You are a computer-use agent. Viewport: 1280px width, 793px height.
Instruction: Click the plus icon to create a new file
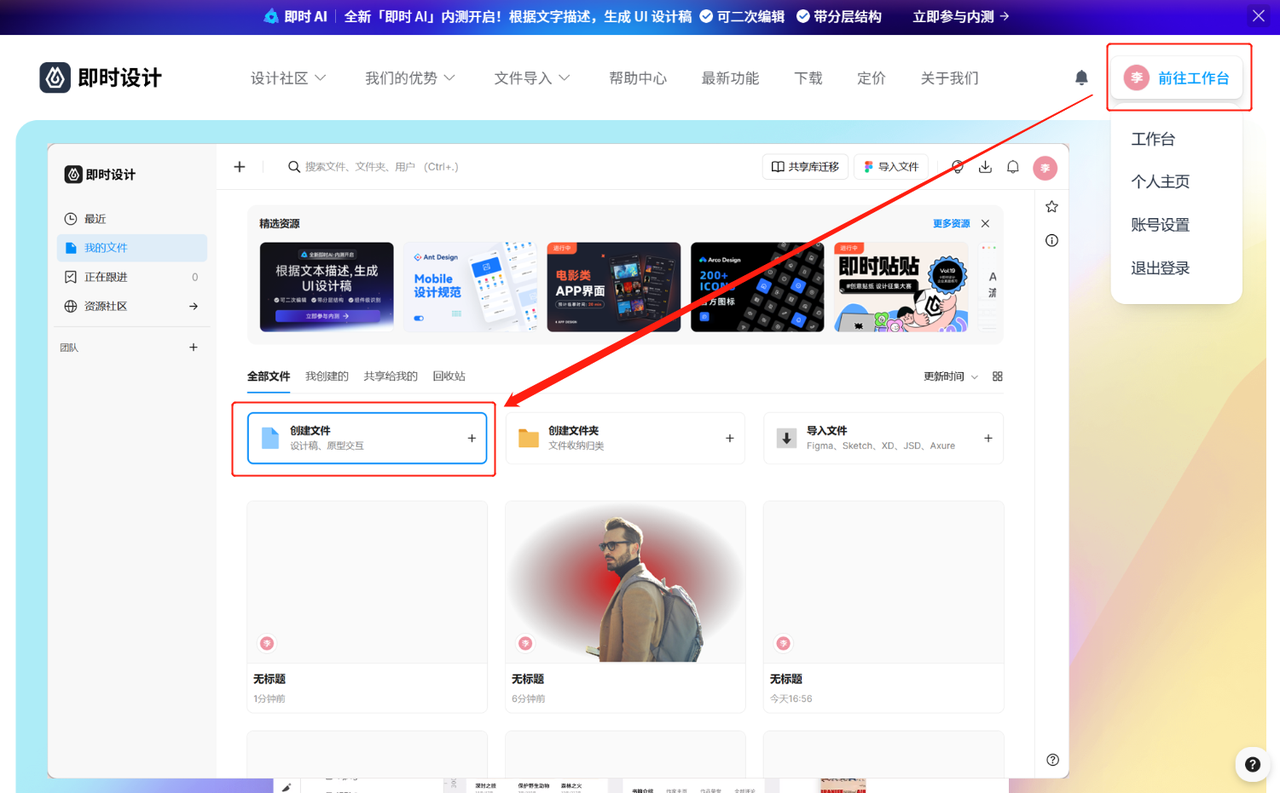point(239,167)
